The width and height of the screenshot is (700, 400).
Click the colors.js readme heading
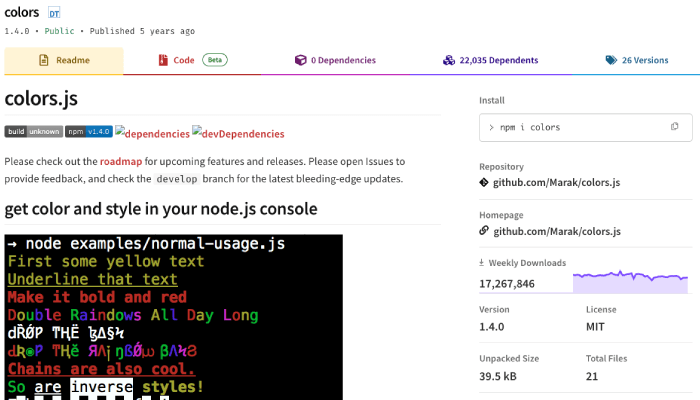click(x=41, y=98)
